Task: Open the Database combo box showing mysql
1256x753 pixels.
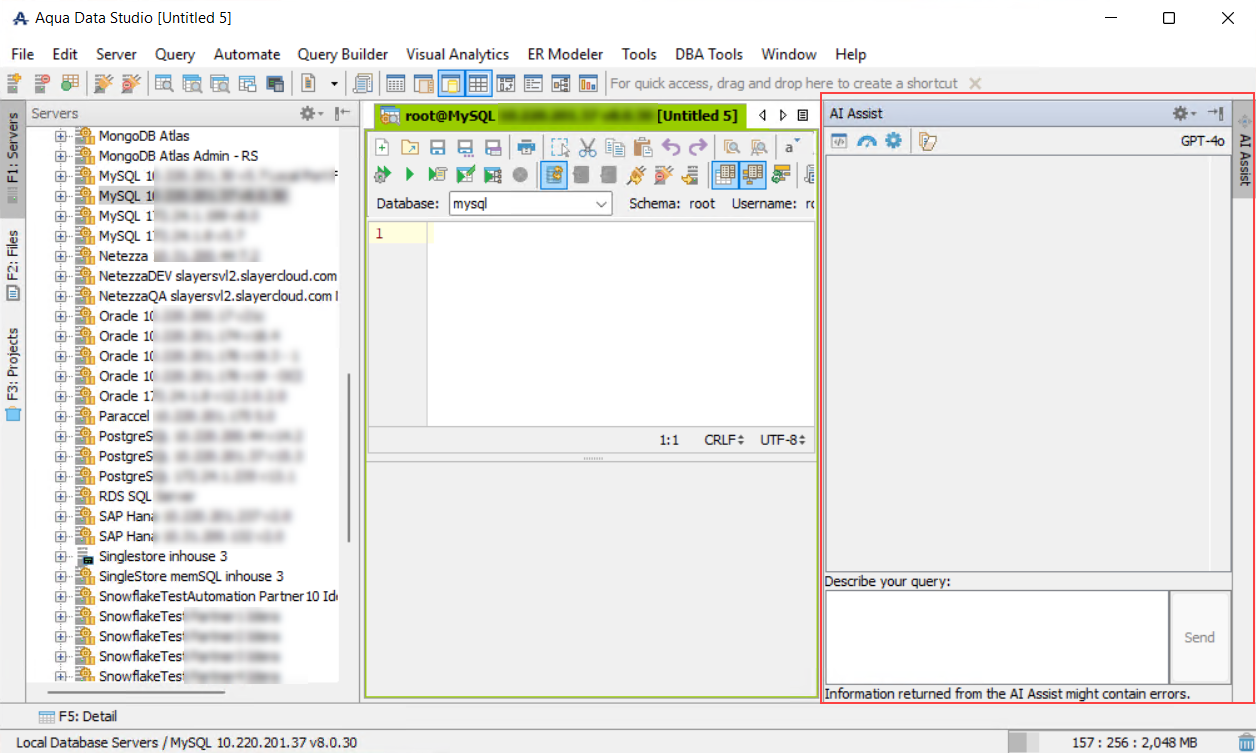Action: [x=530, y=203]
